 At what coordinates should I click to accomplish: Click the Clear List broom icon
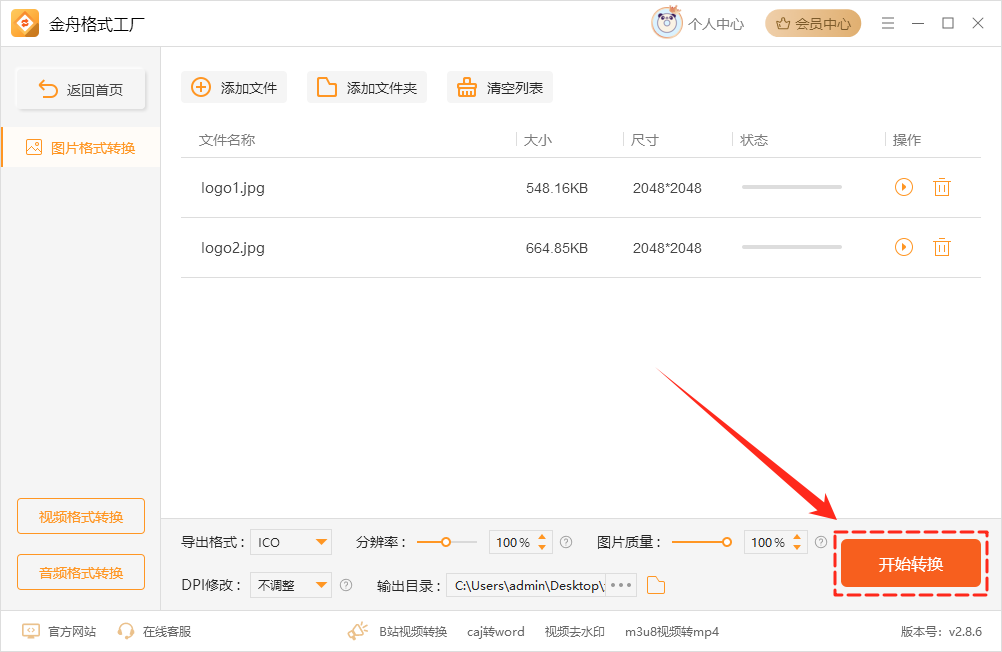pos(466,87)
